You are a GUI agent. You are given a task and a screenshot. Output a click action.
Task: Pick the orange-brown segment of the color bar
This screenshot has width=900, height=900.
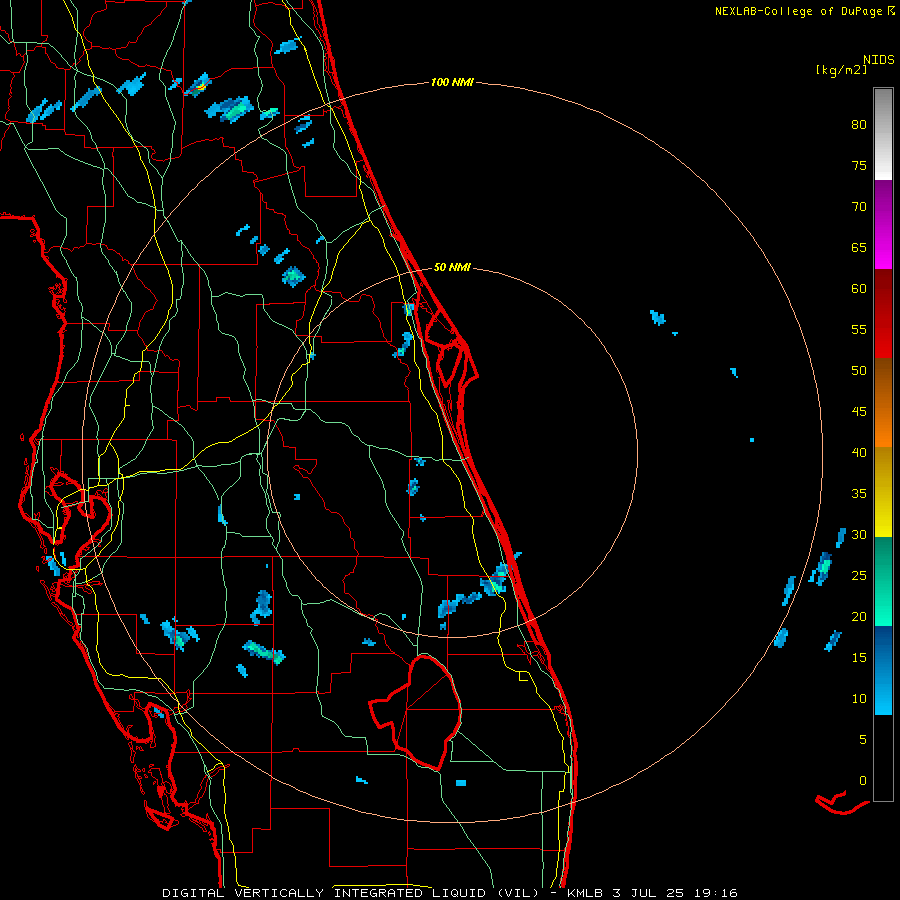[x=883, y=403]
